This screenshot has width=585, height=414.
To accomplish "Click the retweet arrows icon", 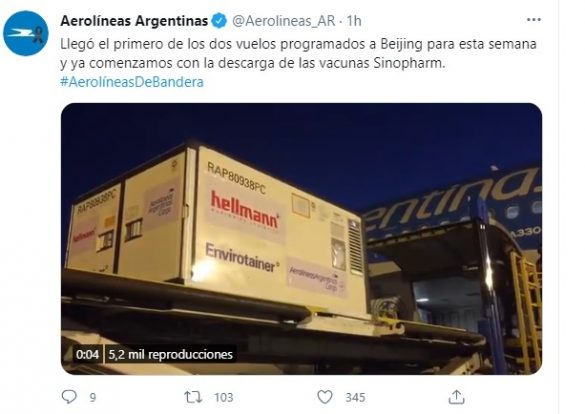I will click(193, 397).
